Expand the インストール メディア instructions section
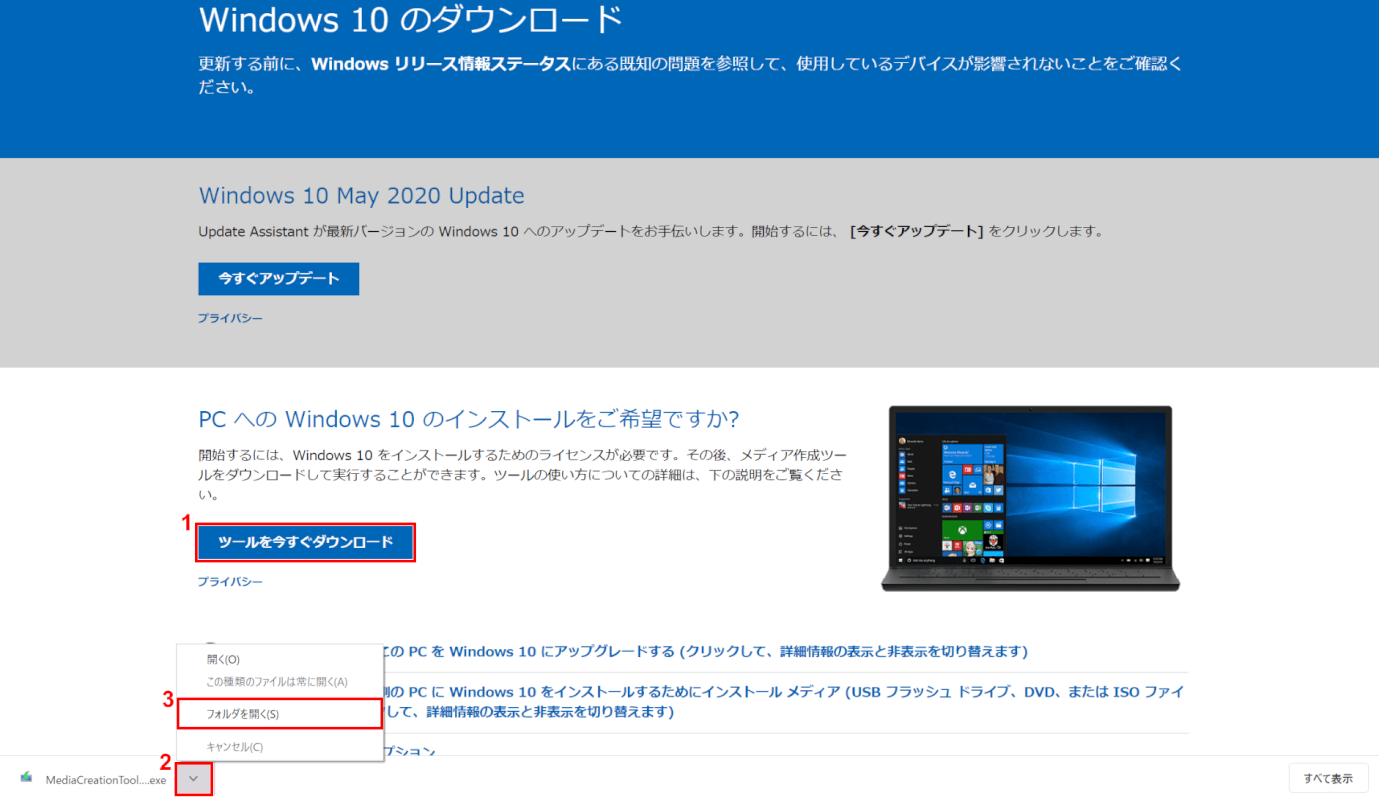This screenshot has width=1379, height=800. coord(780,692)
